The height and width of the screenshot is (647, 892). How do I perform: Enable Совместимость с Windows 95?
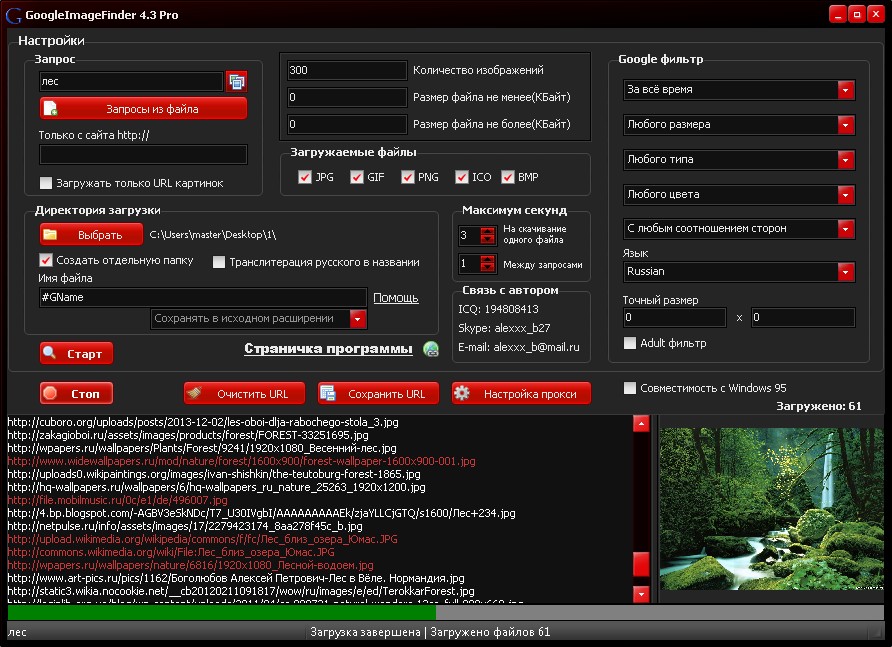(x=630, y=388)
